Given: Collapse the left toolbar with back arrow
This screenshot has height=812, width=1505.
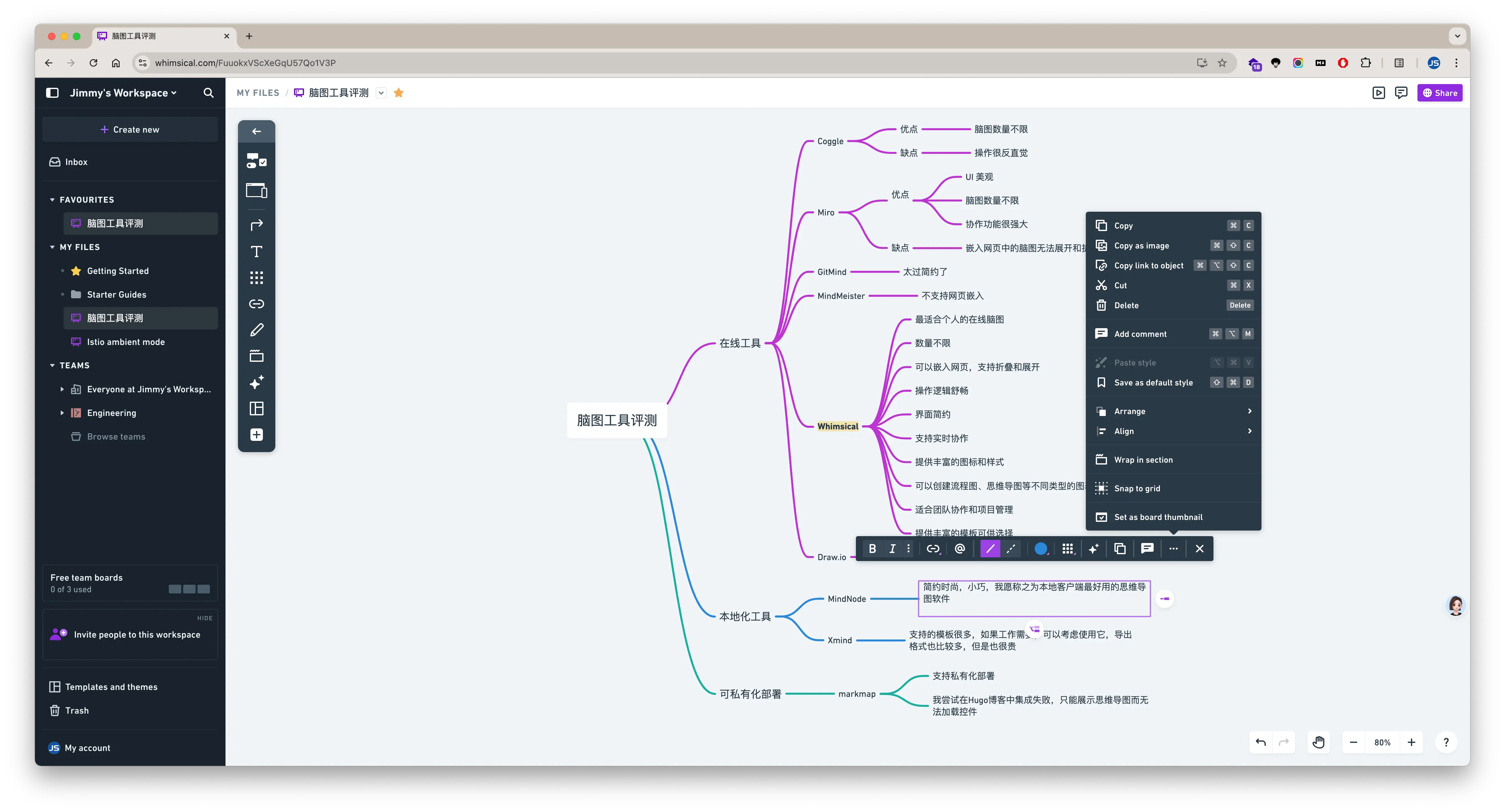Looking at the screenshot, I should pyautogui.click(x=256, y=131).
